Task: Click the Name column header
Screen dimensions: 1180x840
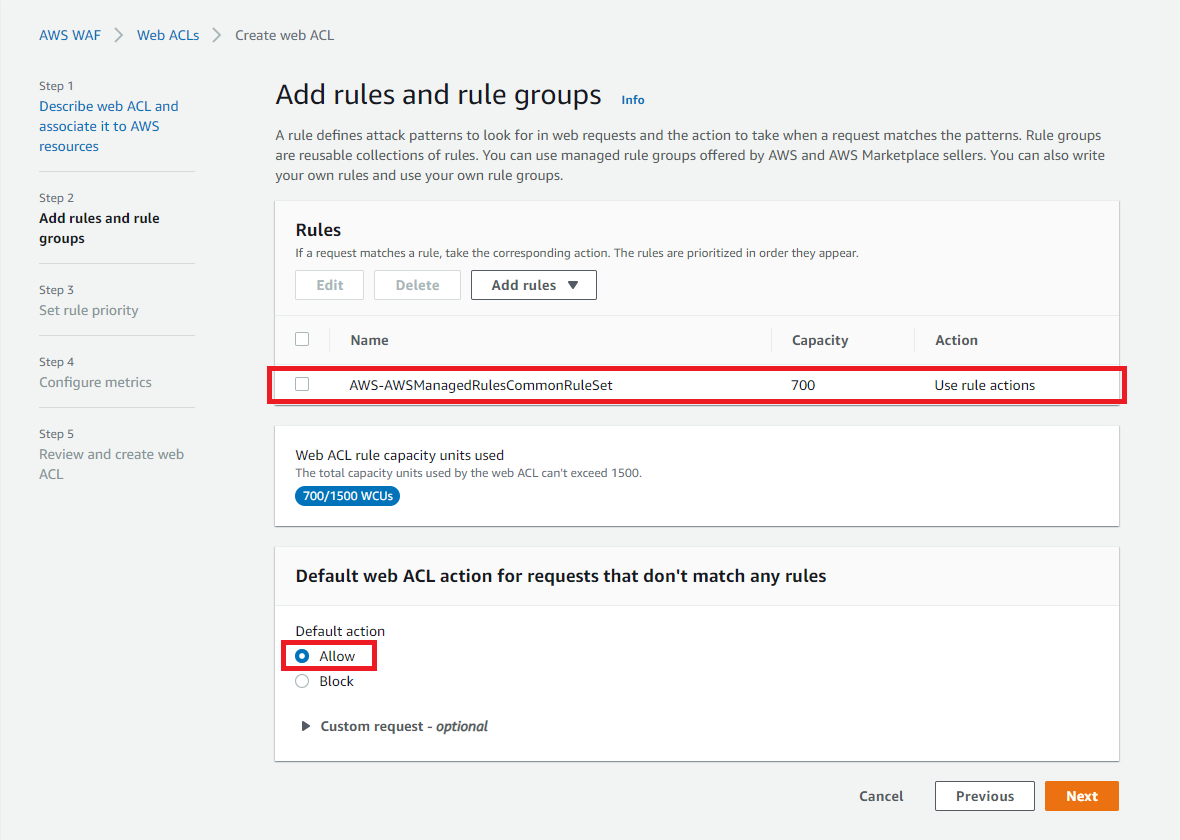Action: pos(369,340)
